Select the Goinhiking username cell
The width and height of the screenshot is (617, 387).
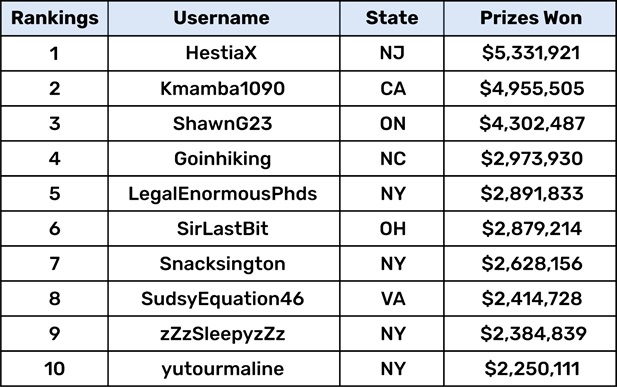(x=224, y=159)
